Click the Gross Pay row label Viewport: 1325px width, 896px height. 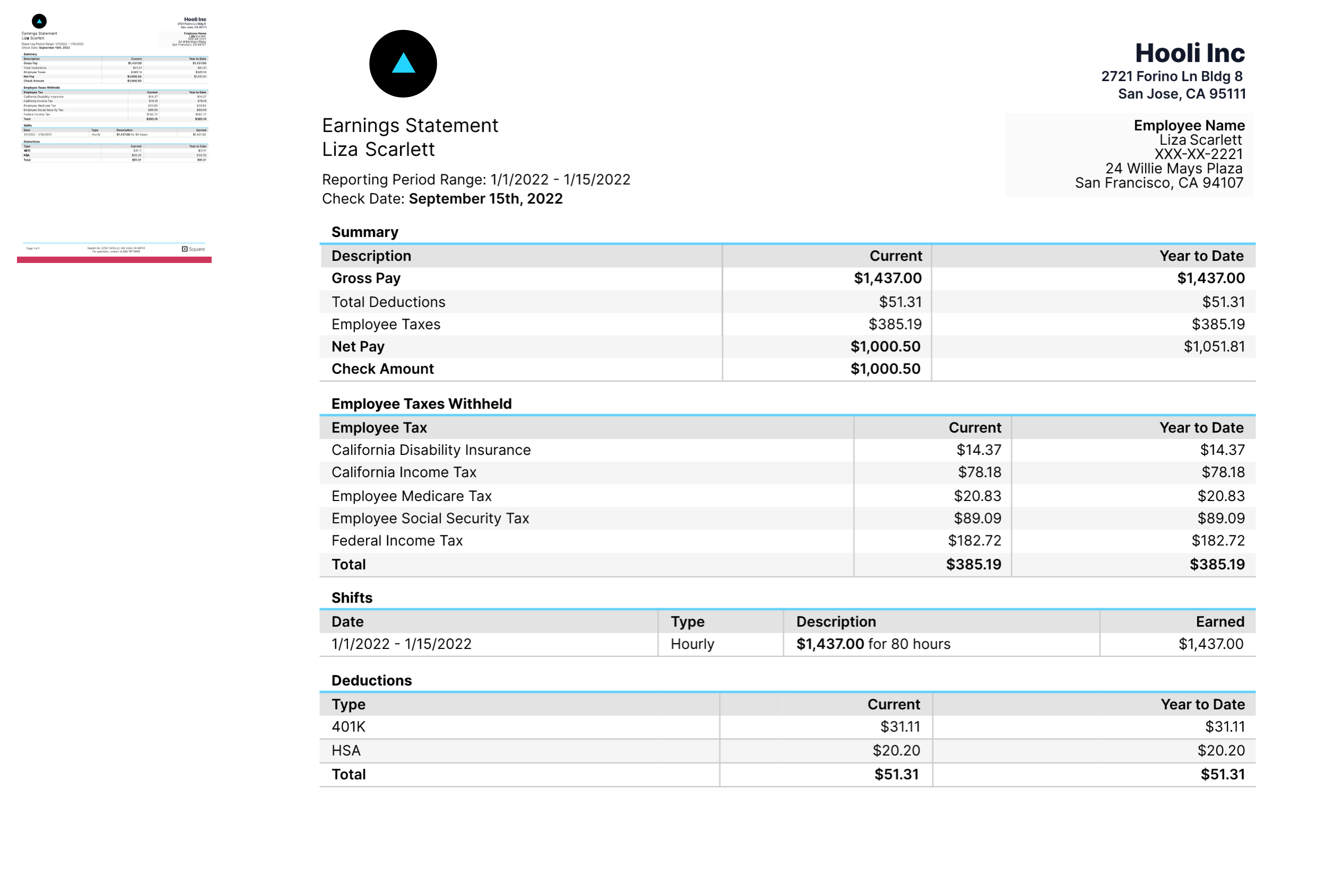[366, 278]
